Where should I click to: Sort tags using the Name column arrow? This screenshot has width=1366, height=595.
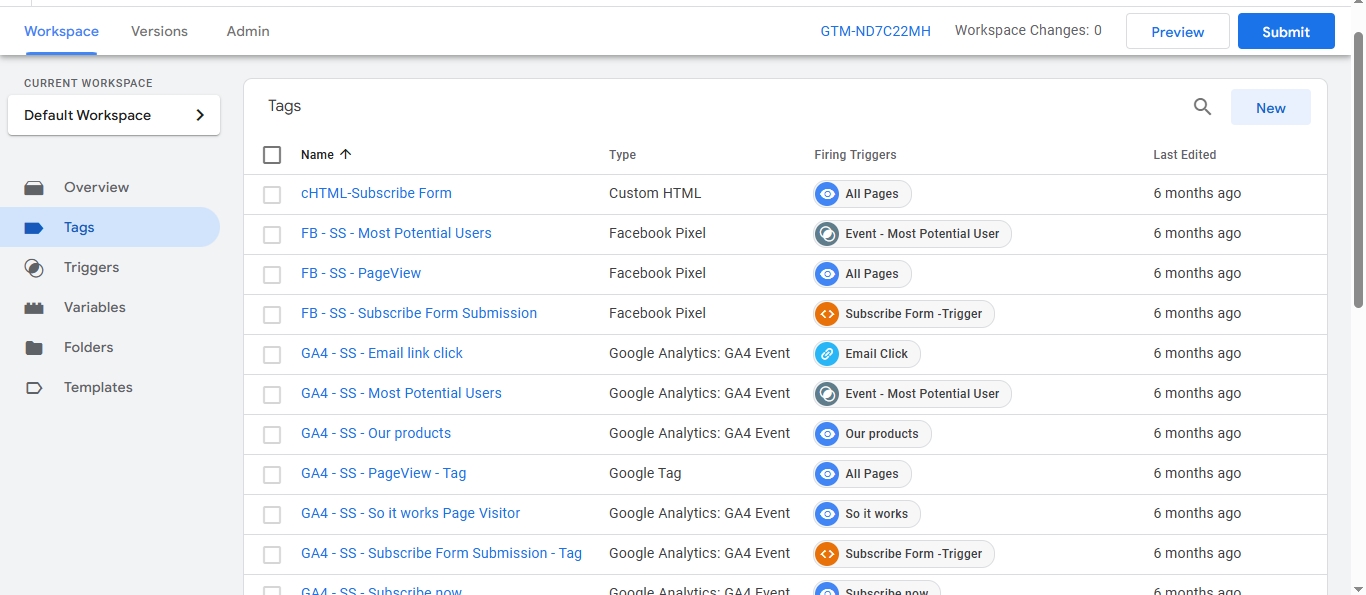point(346,154)
